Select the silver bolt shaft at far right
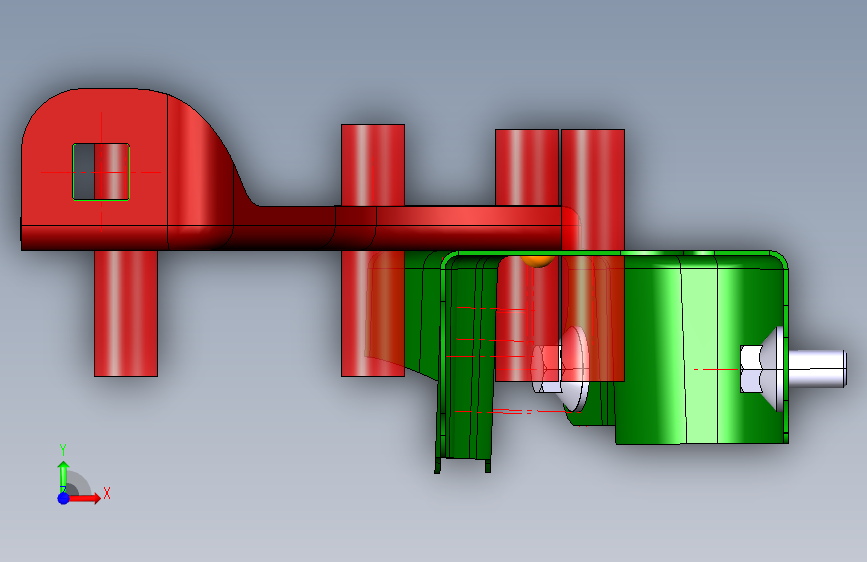The width and height of the screenshot is (867, 562). coord(817,368)
